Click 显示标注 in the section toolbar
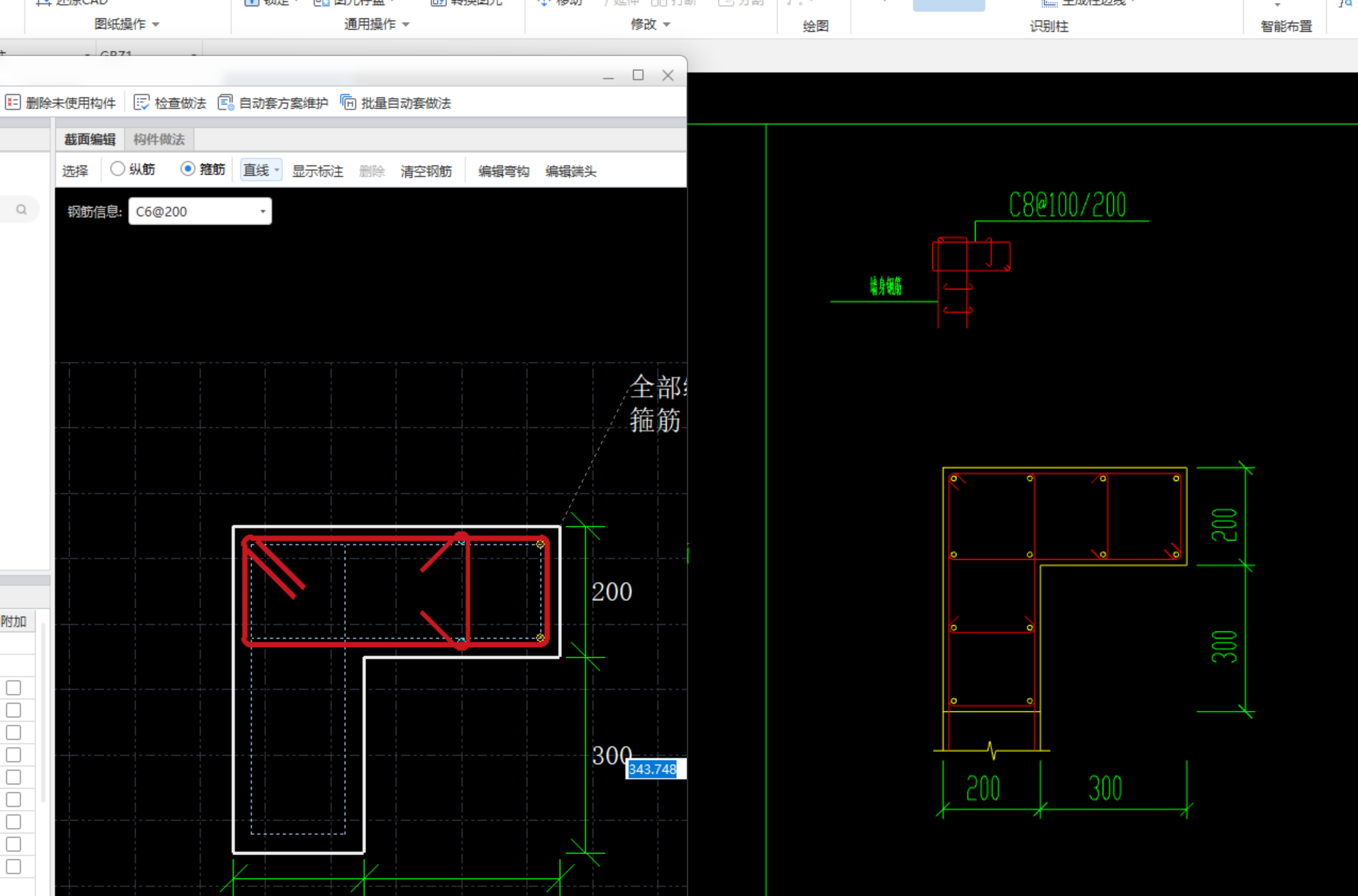Viewport: 1358px width, 896px height. coord(318,171)
